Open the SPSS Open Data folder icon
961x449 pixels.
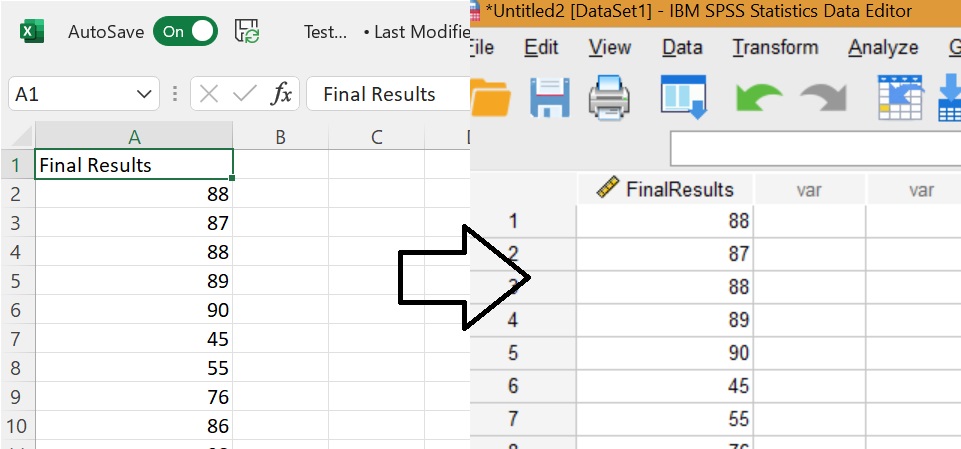point(491,97)
